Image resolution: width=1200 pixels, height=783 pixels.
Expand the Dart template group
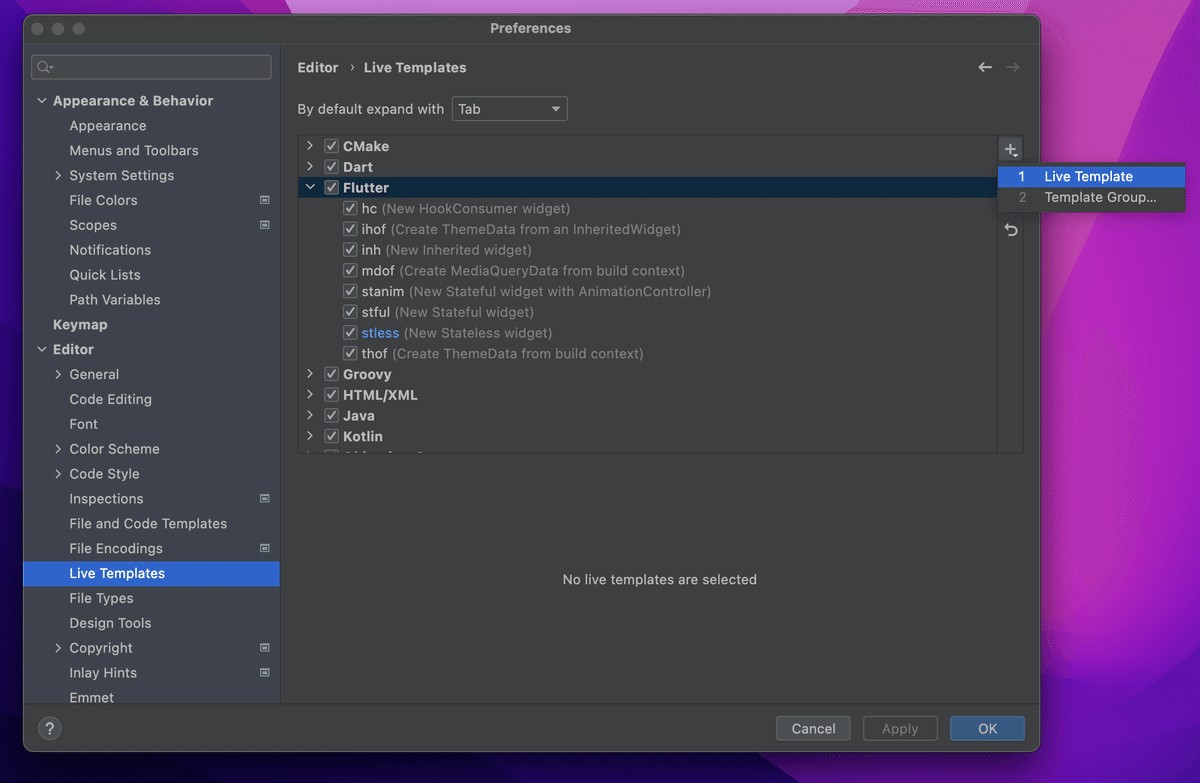(310, 167)
